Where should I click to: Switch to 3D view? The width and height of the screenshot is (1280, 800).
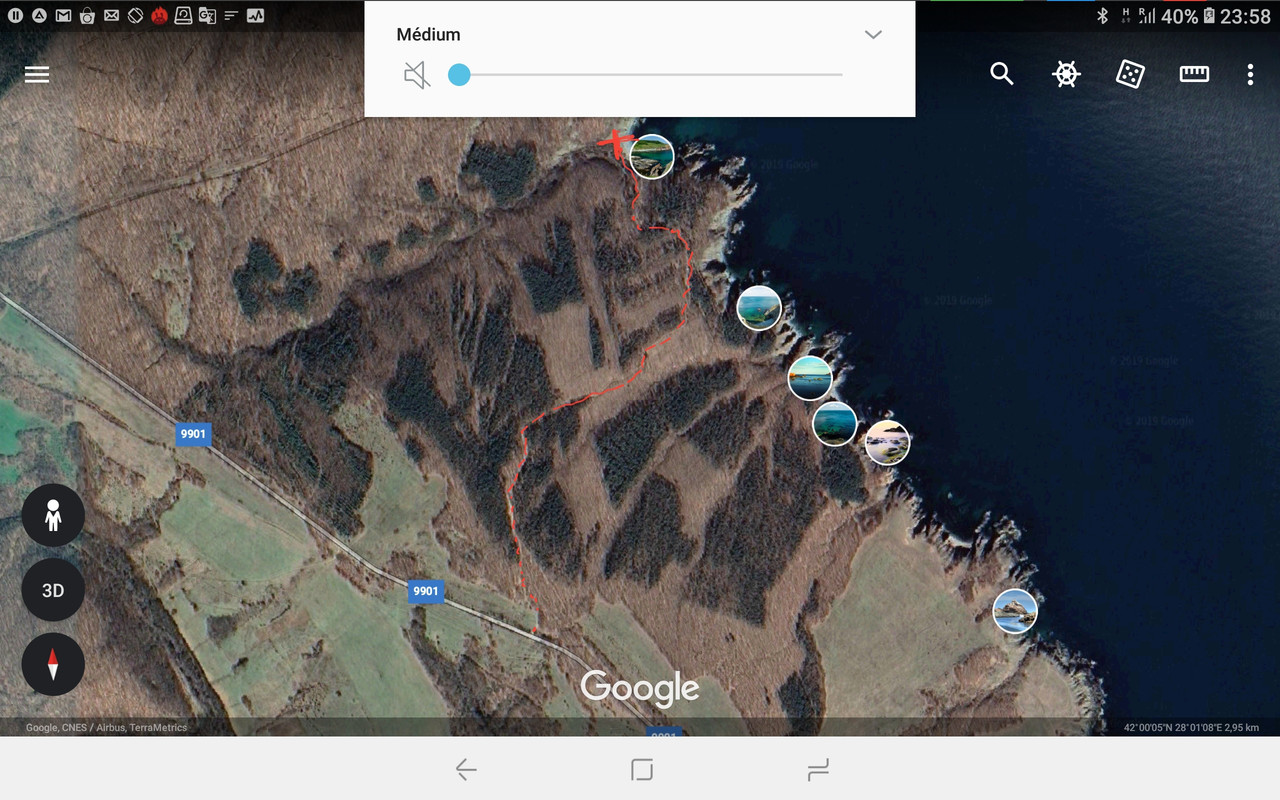53,590
